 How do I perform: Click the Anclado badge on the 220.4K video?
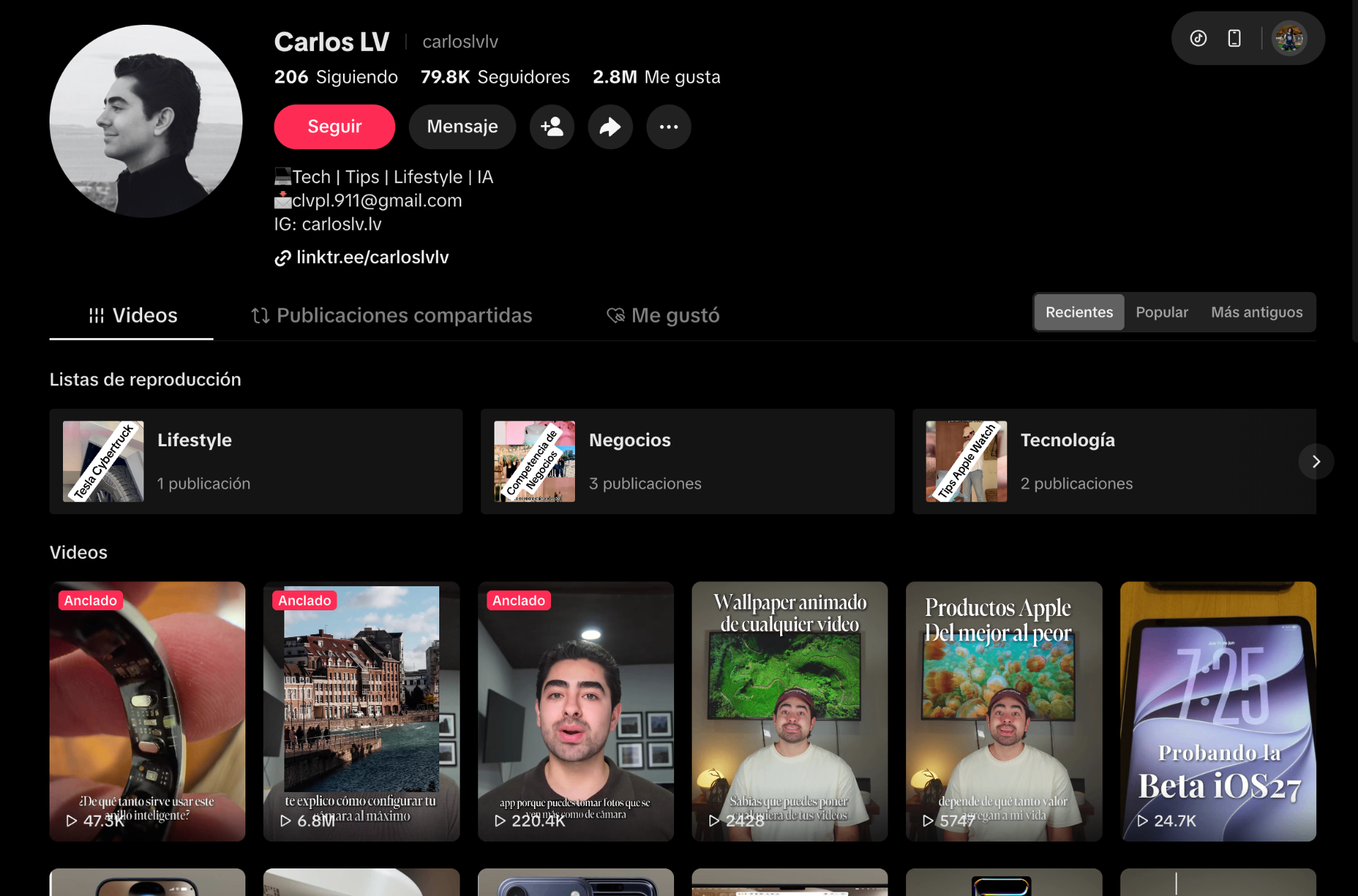518,600
